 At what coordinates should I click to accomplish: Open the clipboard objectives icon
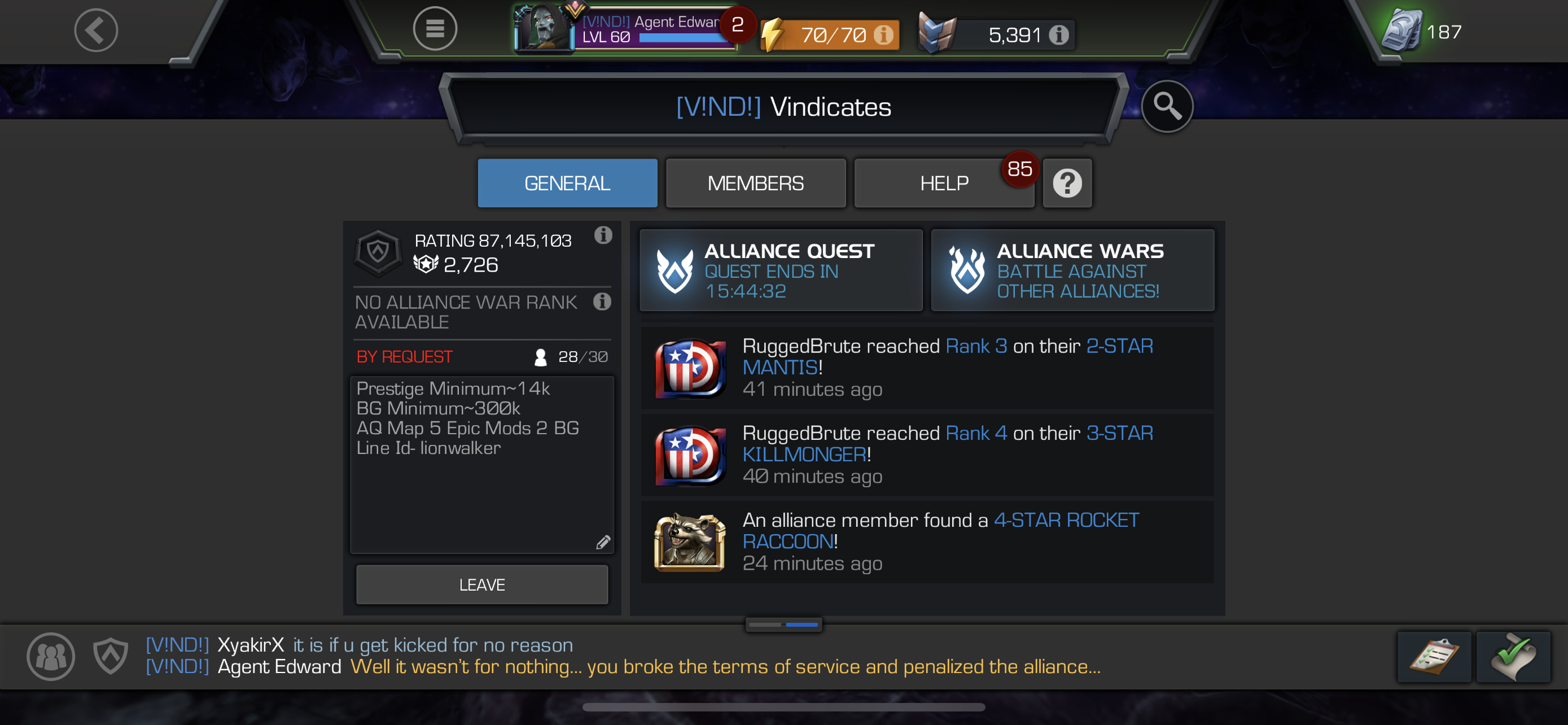click(1434, 657)
